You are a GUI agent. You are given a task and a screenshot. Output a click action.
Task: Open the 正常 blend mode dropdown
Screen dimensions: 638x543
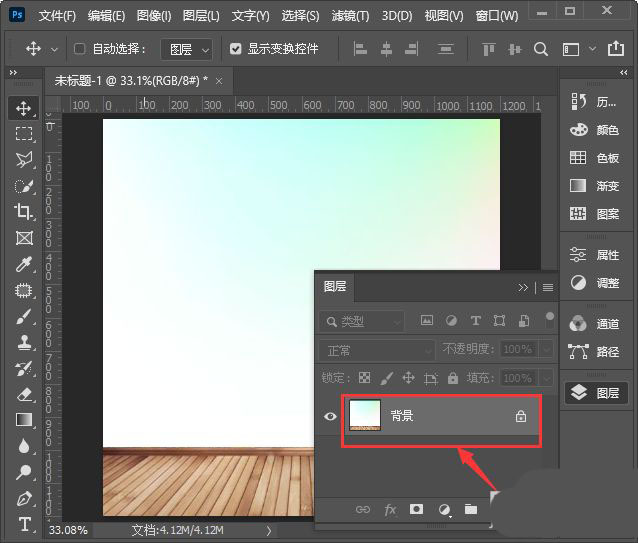click(376, 350)
